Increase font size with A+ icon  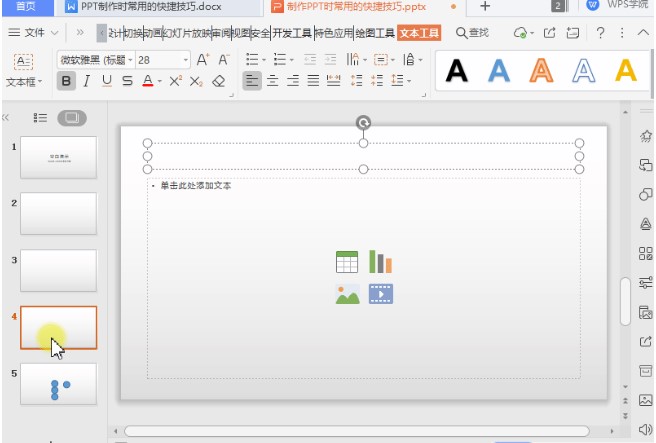(202, 60)
